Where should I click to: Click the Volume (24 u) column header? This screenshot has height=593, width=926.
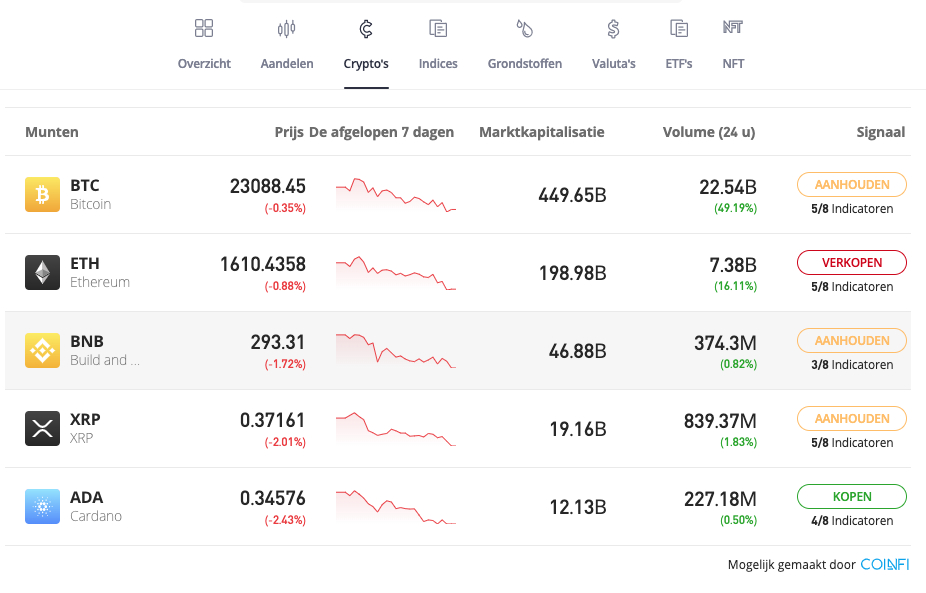click(x=709, y=132)
